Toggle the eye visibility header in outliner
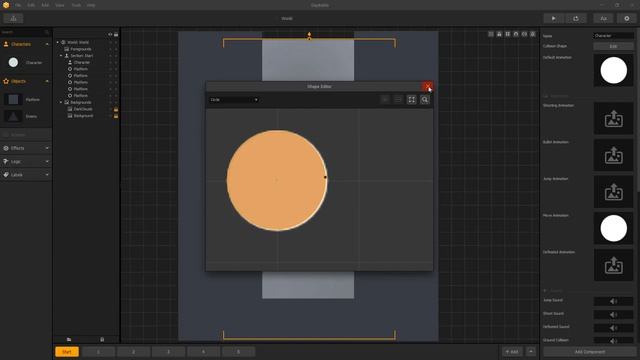Viewport: 640px width, 360px height. coord(110,34)
